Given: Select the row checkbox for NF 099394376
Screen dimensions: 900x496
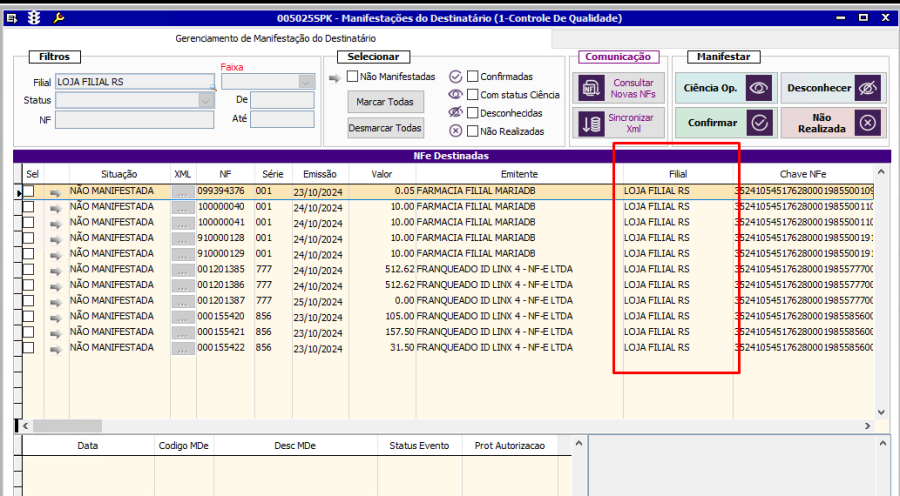Looking at the screenshot, I should click(x=29, y=191).
